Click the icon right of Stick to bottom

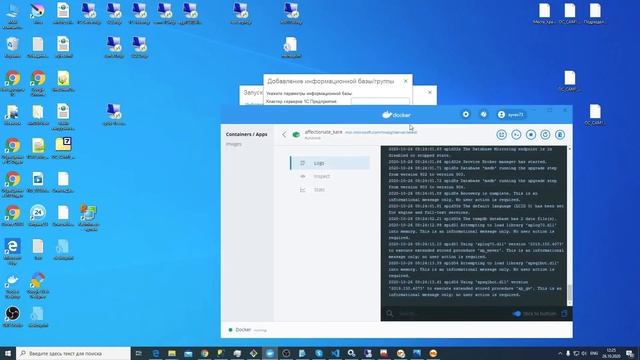coord(564,313)
